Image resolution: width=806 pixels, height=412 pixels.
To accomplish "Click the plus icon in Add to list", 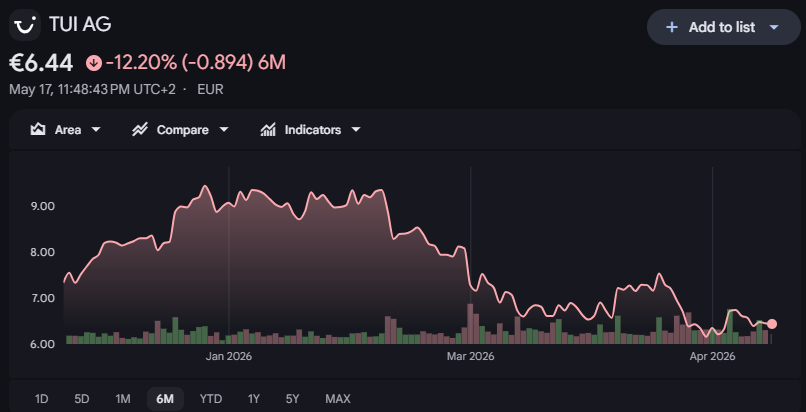I will pyautogui.click(x=671, y=27).
